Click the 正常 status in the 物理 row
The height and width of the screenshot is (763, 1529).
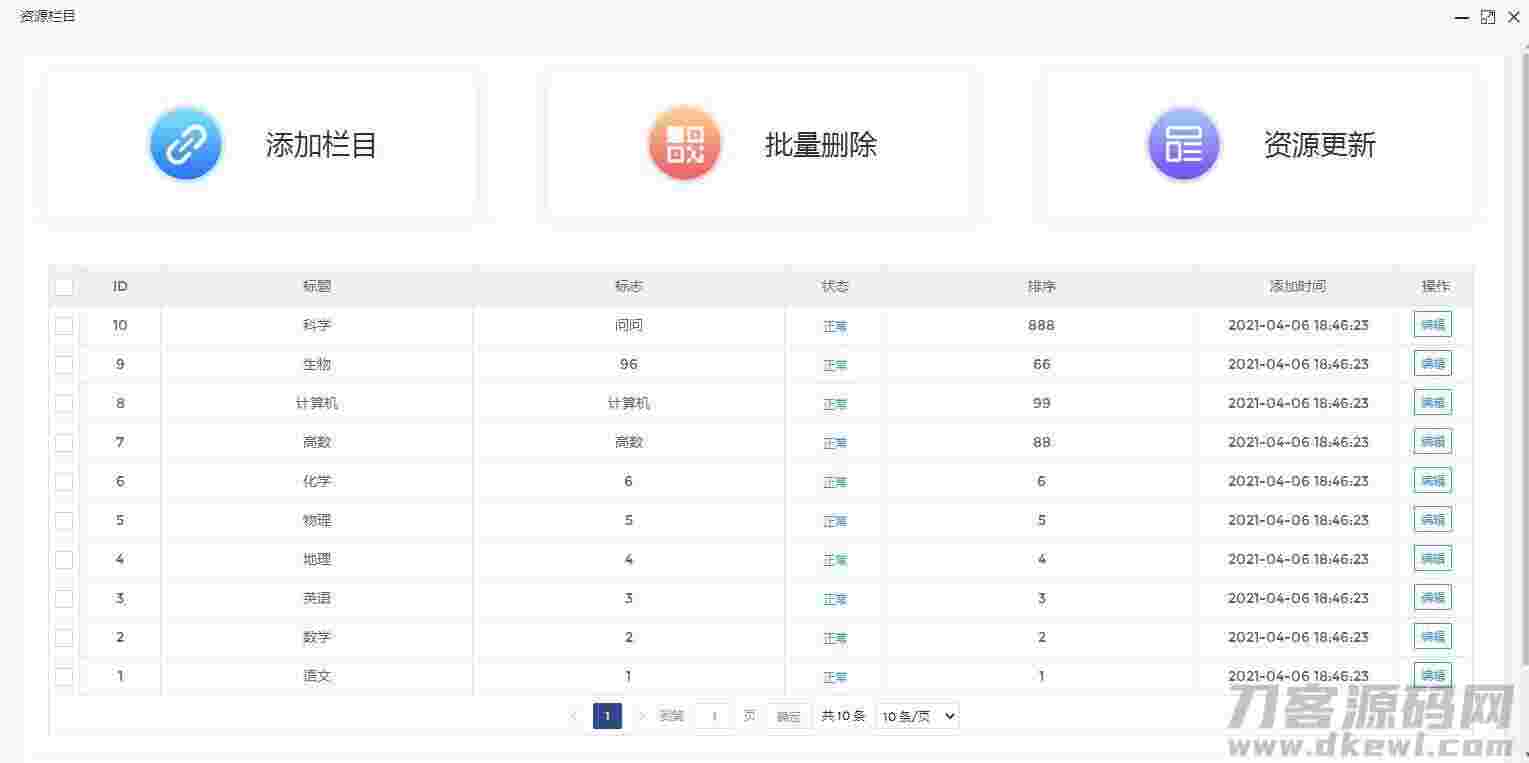835,521
